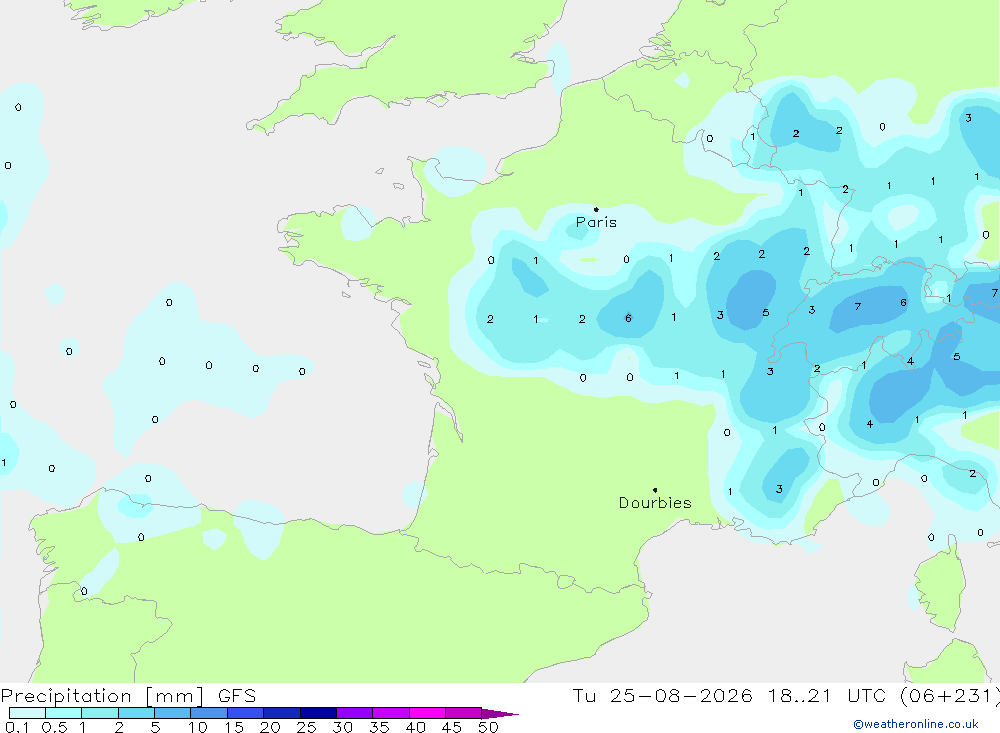The width and height of the screenshot is (1000, 733).
Task: Click legend value 25
Action: 307,727
